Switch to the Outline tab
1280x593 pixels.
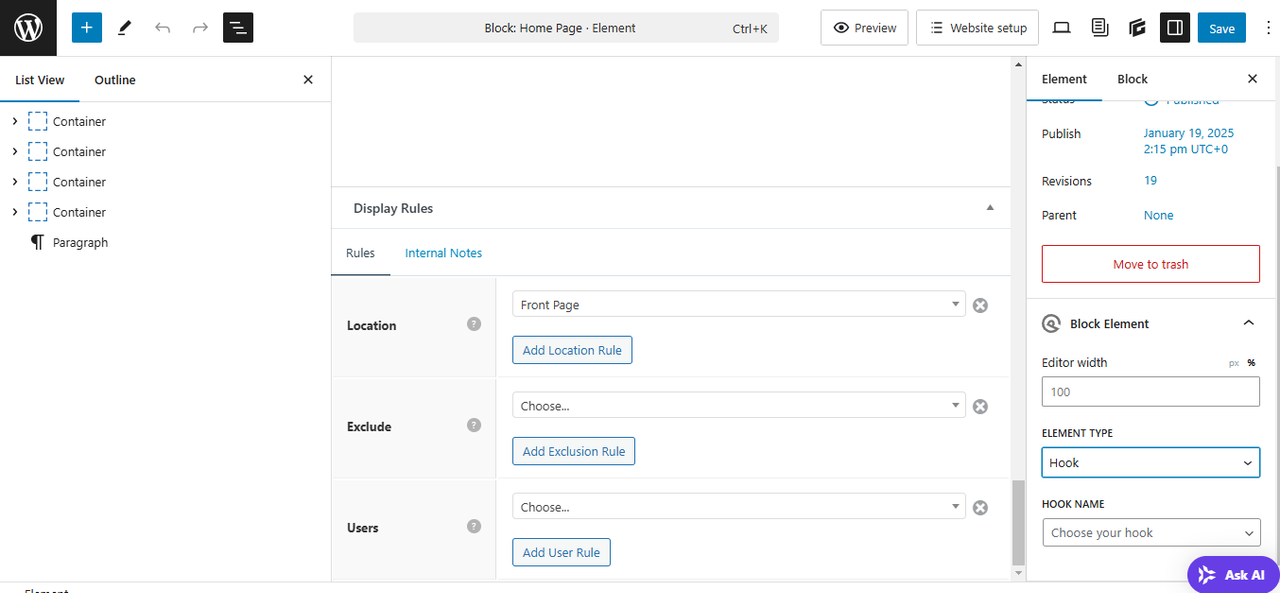[115, 80]
